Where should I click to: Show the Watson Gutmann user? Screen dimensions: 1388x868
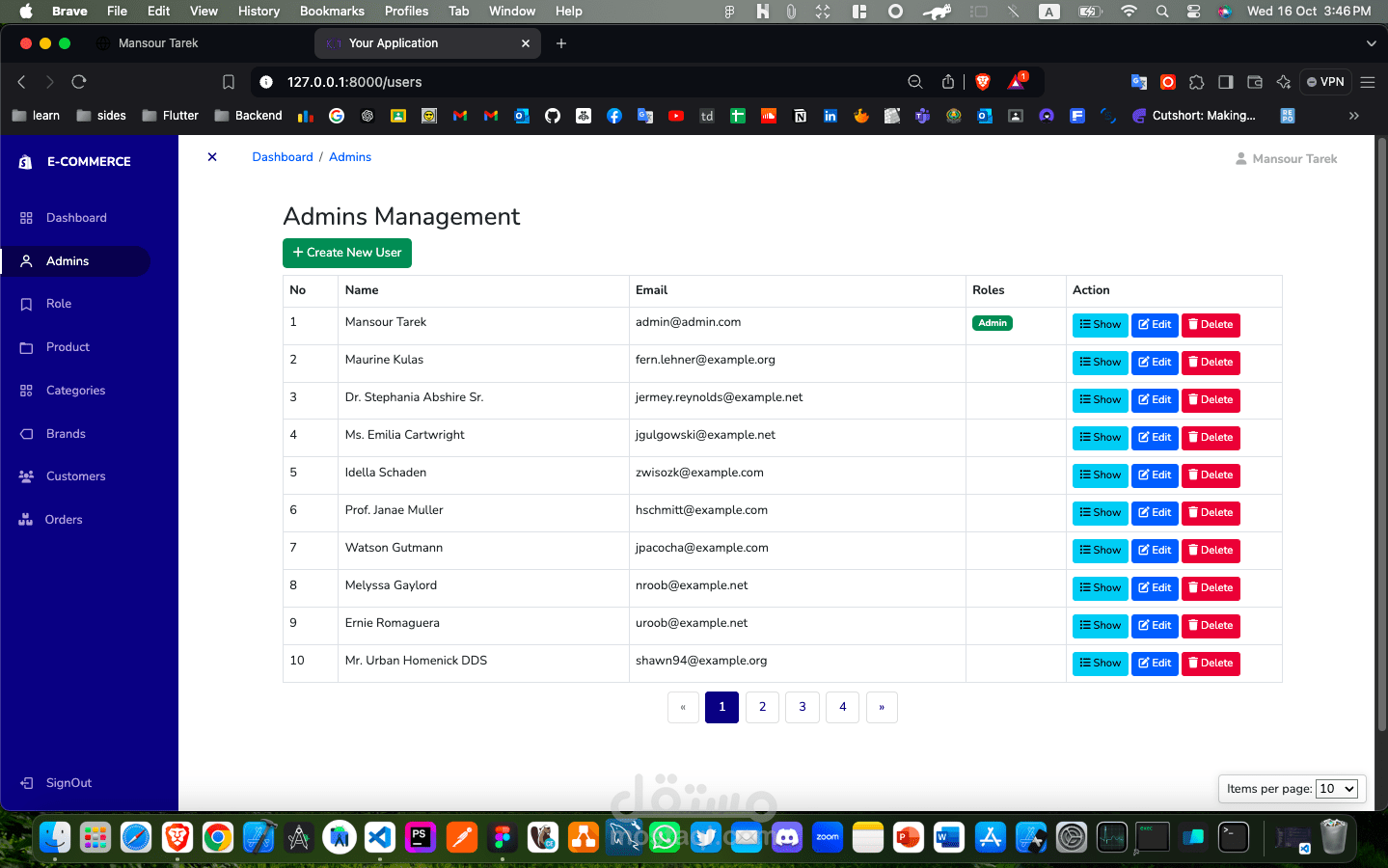pos(1100,551)
